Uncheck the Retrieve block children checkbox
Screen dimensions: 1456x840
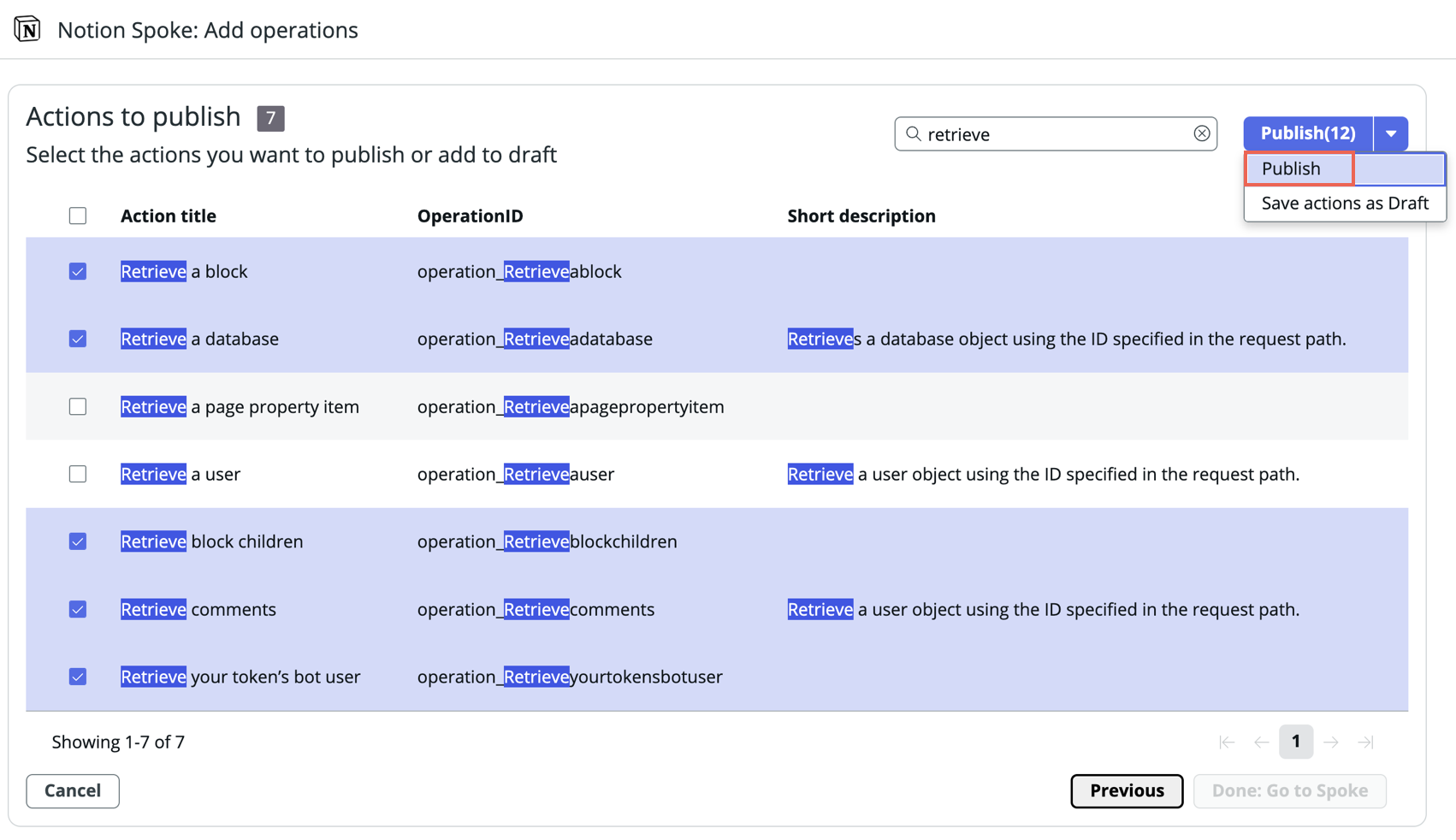coord(78,541)
